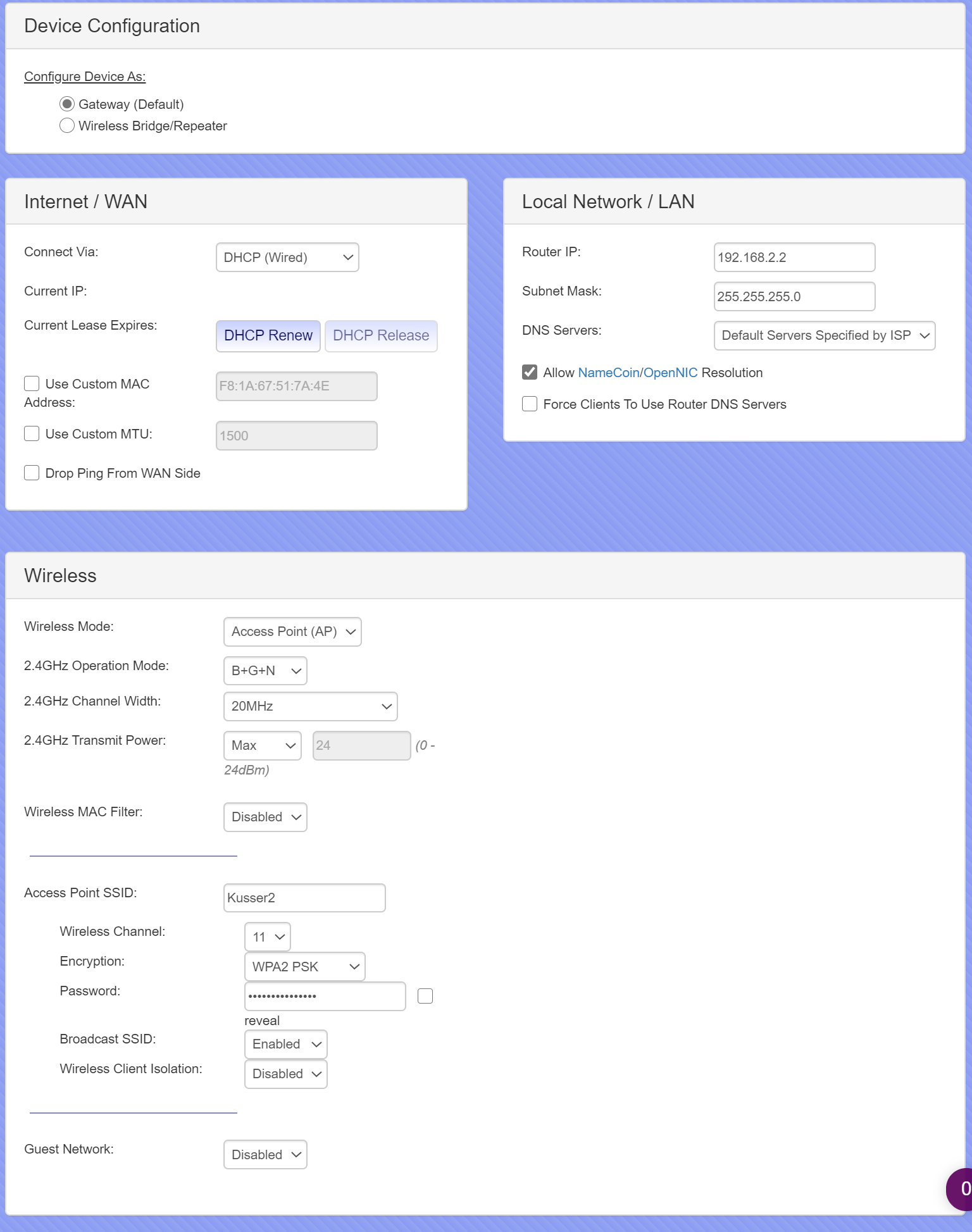Open the Wireless Mode dropdown

(292, 632)
